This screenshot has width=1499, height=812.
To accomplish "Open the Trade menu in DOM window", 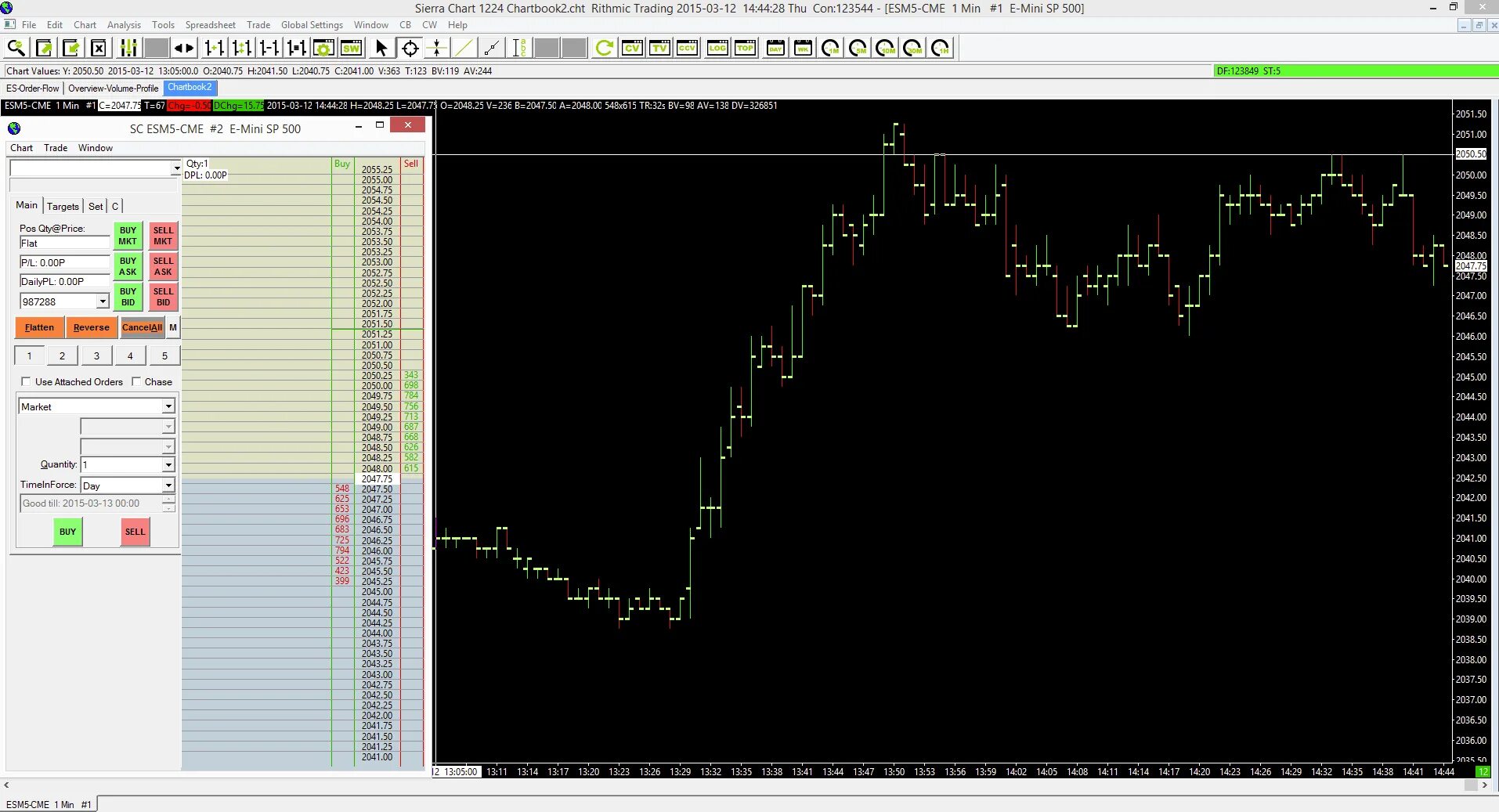I will click(56, 148).
